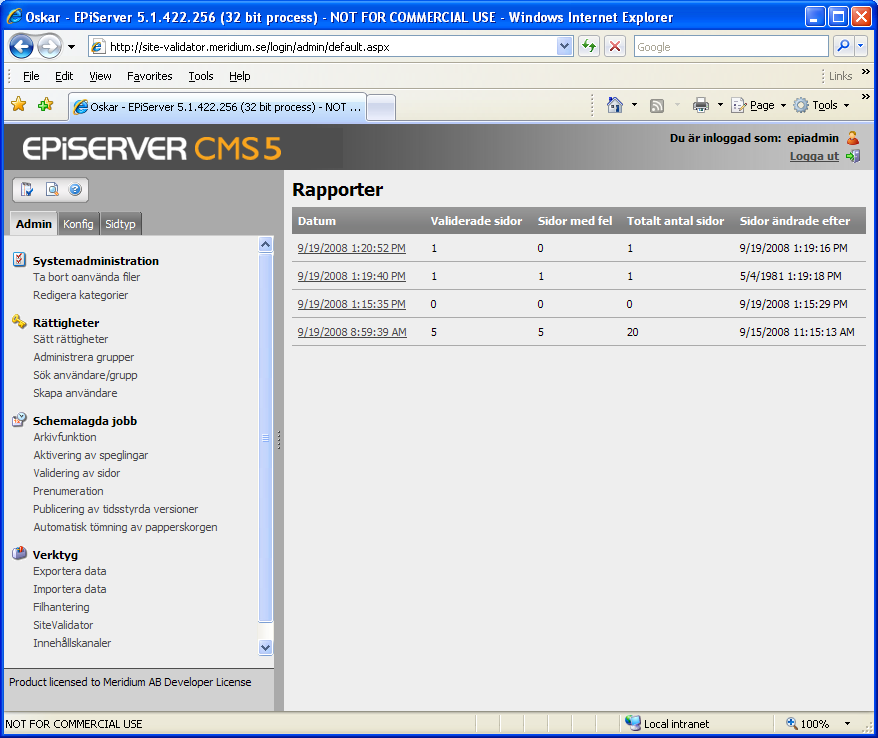Stop loading with the red X icon
878x738 pixels.
tap(615, 46)
